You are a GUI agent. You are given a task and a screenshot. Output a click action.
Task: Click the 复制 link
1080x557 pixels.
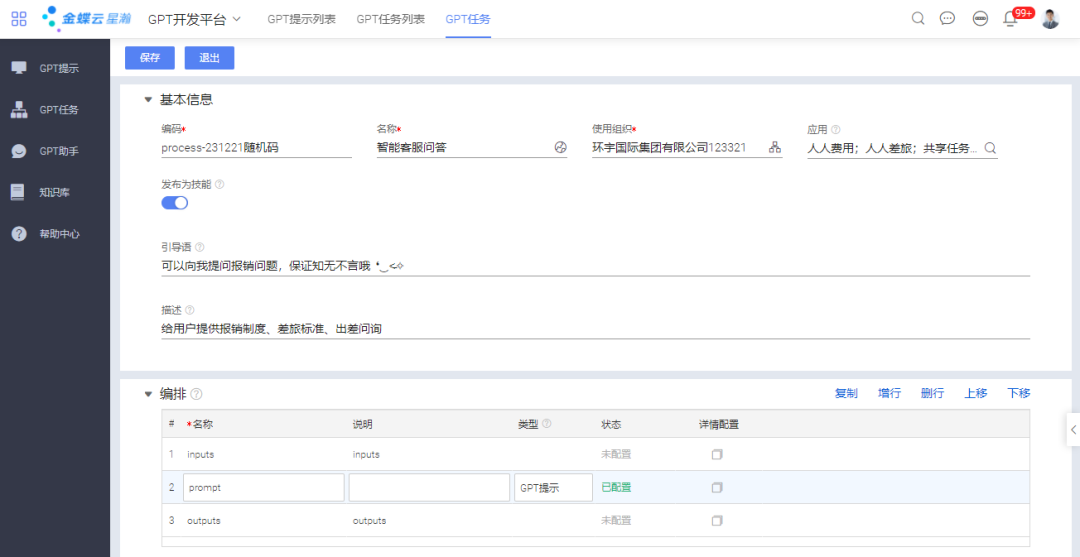click(846, 393)
